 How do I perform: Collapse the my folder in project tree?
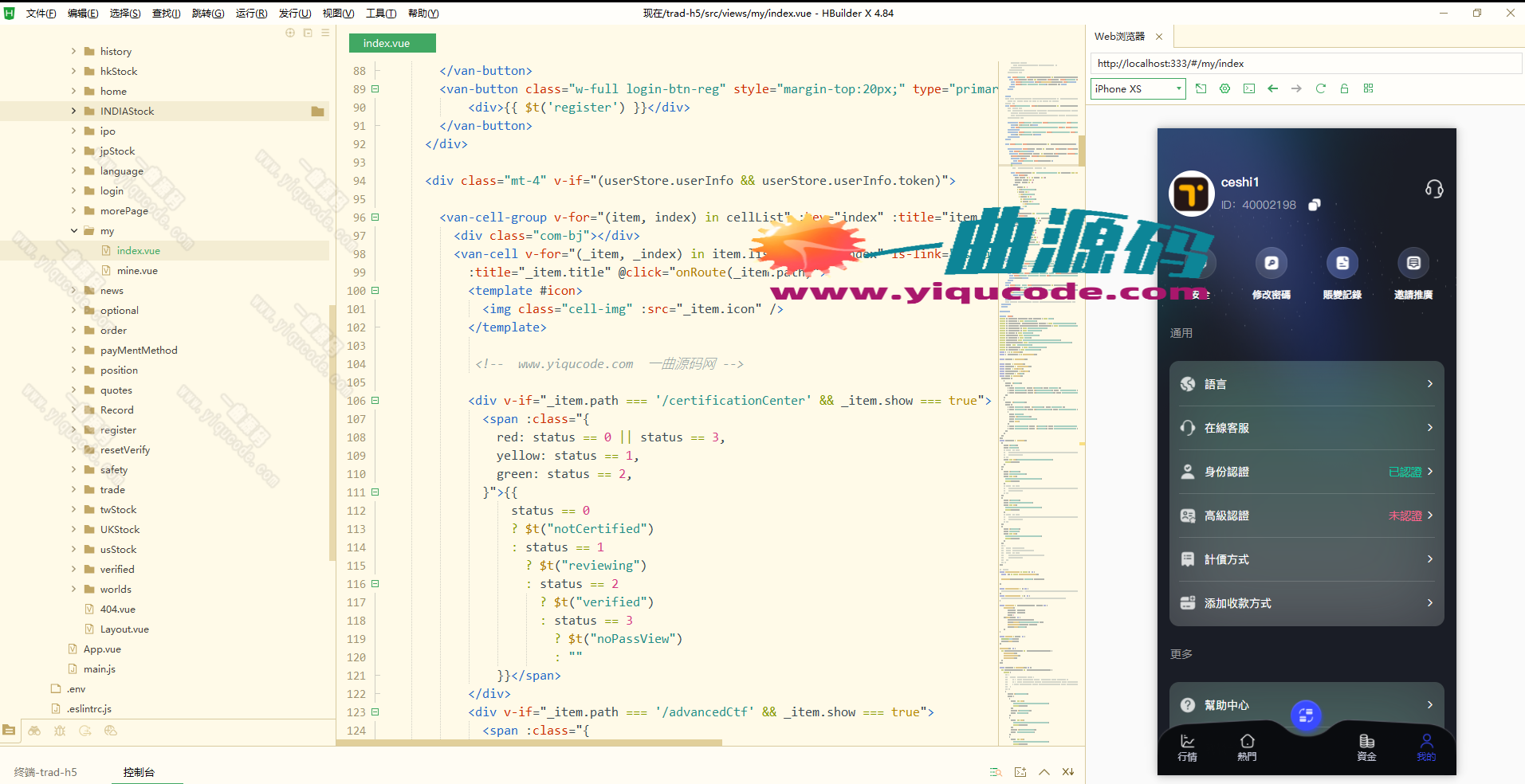pyautogui.click(x=74, y=231)
